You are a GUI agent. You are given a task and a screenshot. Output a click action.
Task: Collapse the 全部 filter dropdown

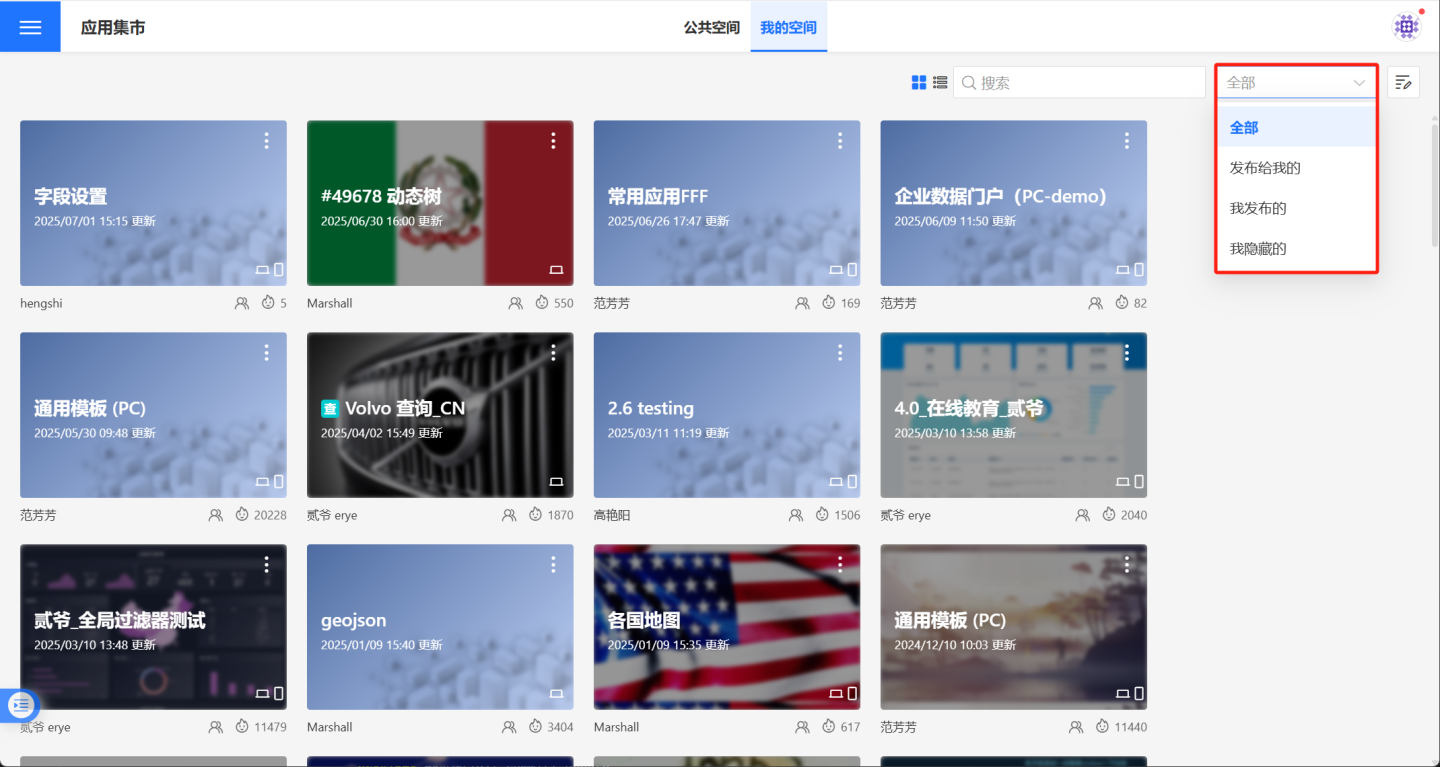point(1297,83)
